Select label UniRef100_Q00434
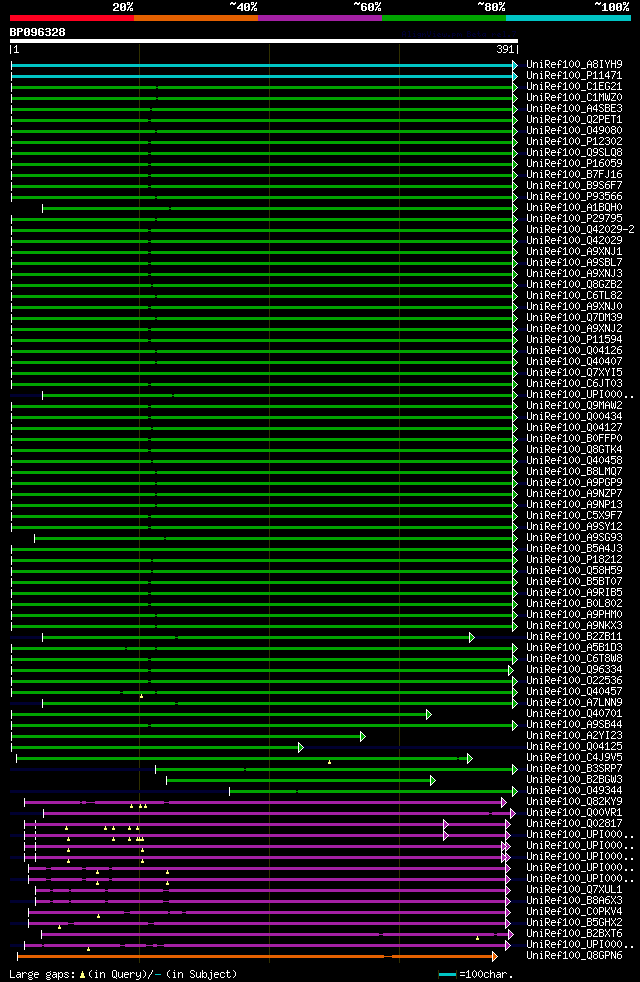640x982 pixels. click(x=574, y=416)
